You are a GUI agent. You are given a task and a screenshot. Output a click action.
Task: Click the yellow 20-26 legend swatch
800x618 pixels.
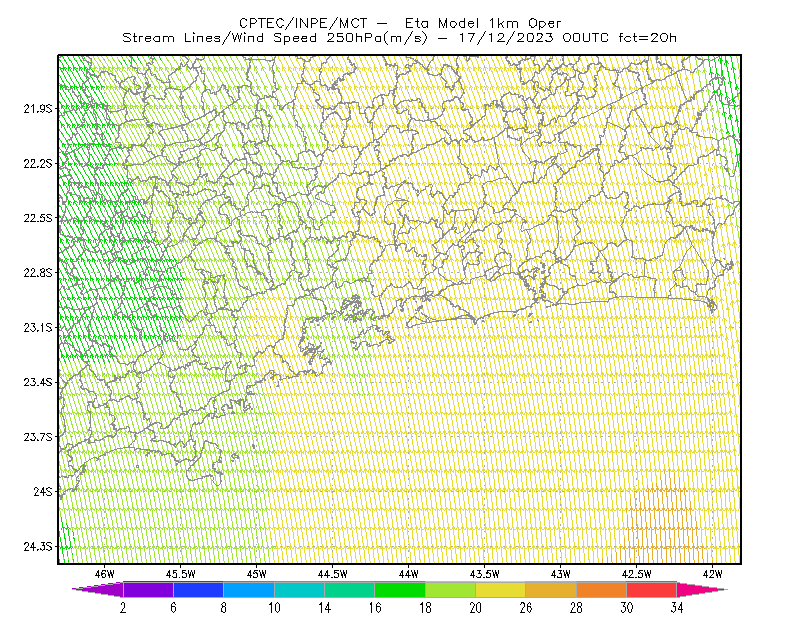pos(501,589)
